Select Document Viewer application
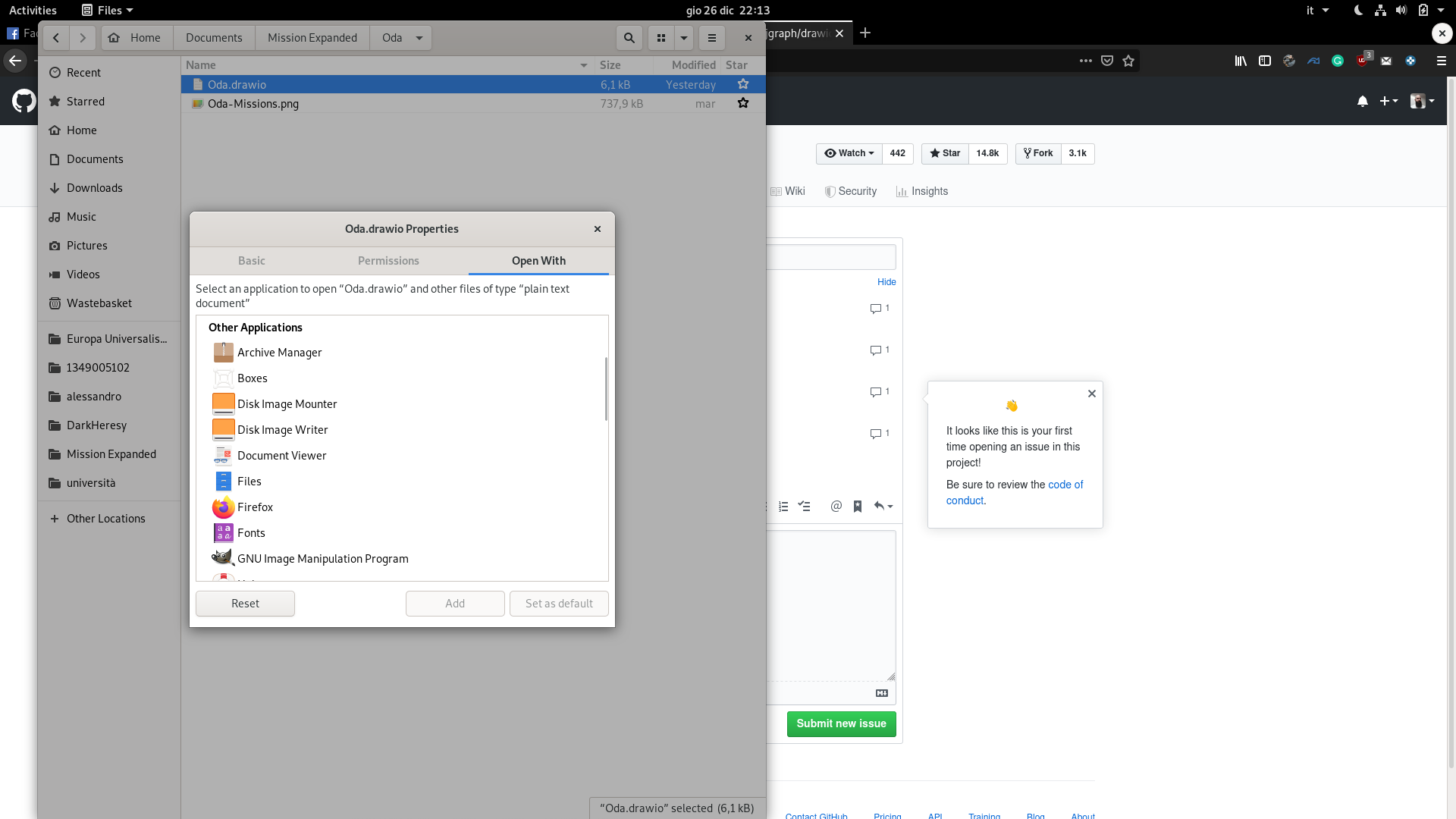Screen dimensions: 1456x819 pos(281,455)
